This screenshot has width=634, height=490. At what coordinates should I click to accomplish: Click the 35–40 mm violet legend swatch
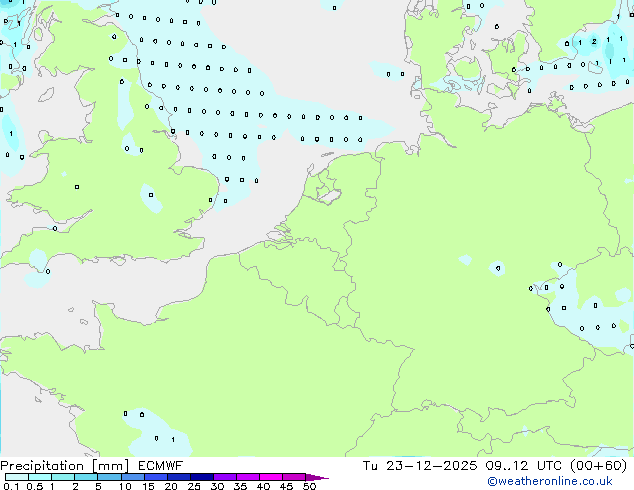(x=247, y=477)
